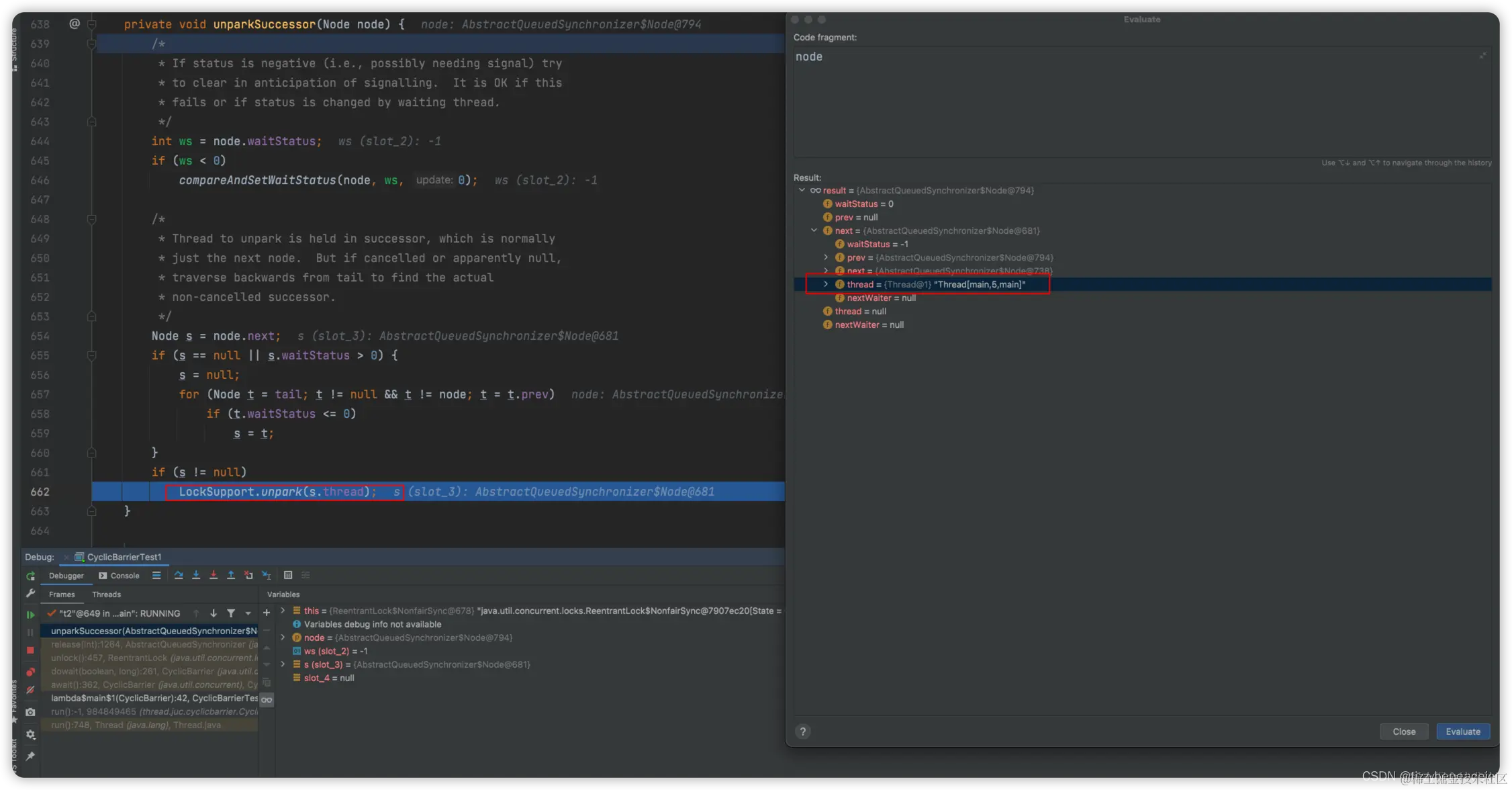This screenshot has width=1512, height=790.
Task: Click the Rerun debug session icon
Action: pyautogui.click(x=30, y=576)
